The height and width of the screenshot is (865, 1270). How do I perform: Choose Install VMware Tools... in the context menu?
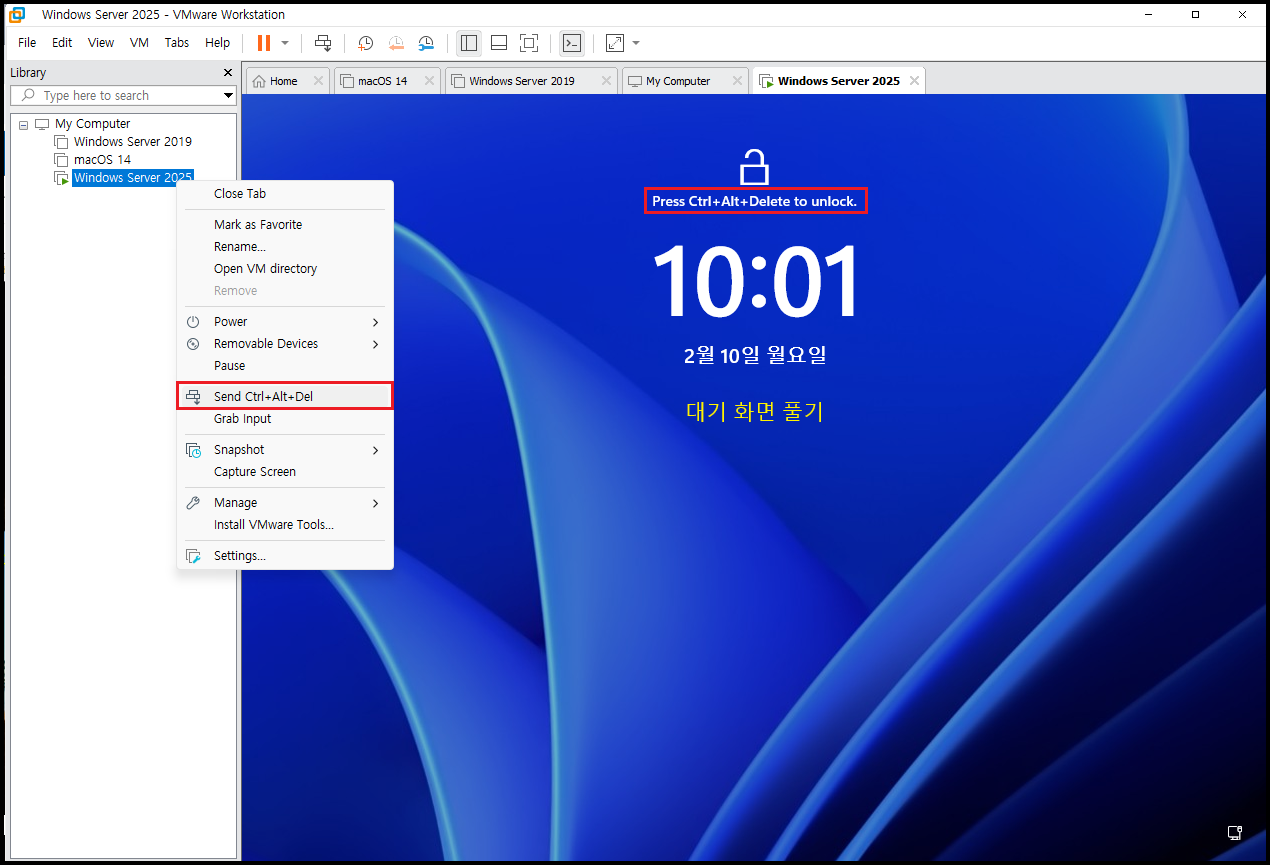285,525
